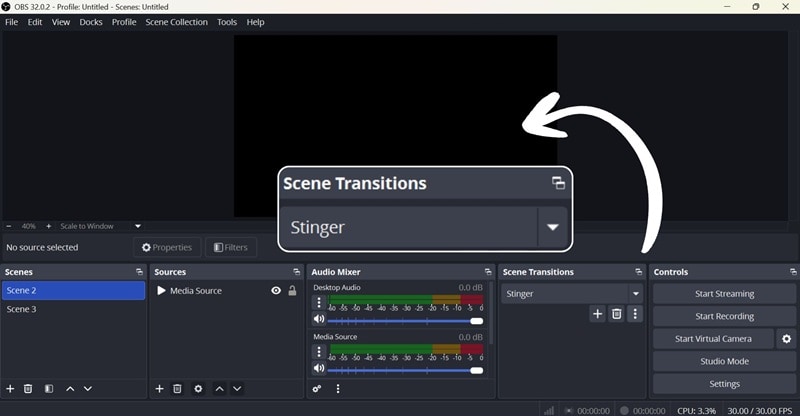Add a new source with the Sources plus icon
800x416 pixels.
click(x=159, y=389)
